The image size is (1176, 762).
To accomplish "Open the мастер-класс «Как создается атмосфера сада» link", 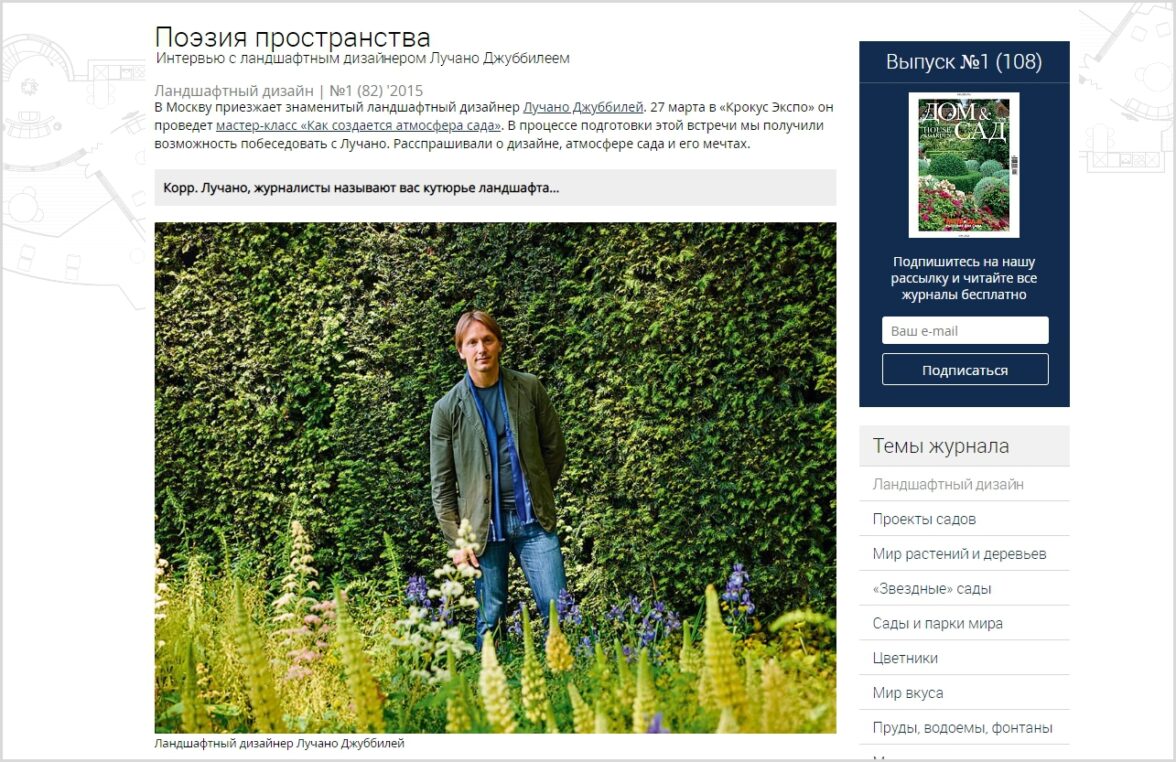I will coord(358,125).
